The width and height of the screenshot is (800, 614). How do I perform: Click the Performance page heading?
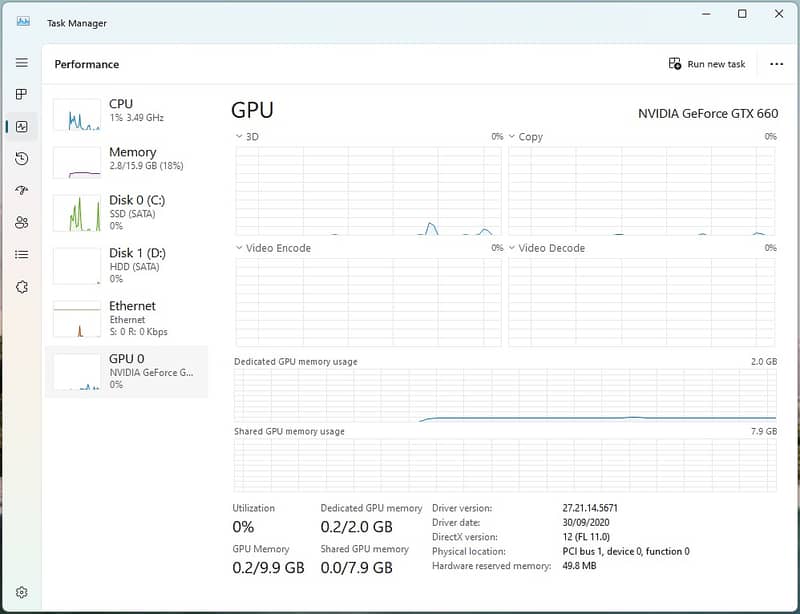87,64
